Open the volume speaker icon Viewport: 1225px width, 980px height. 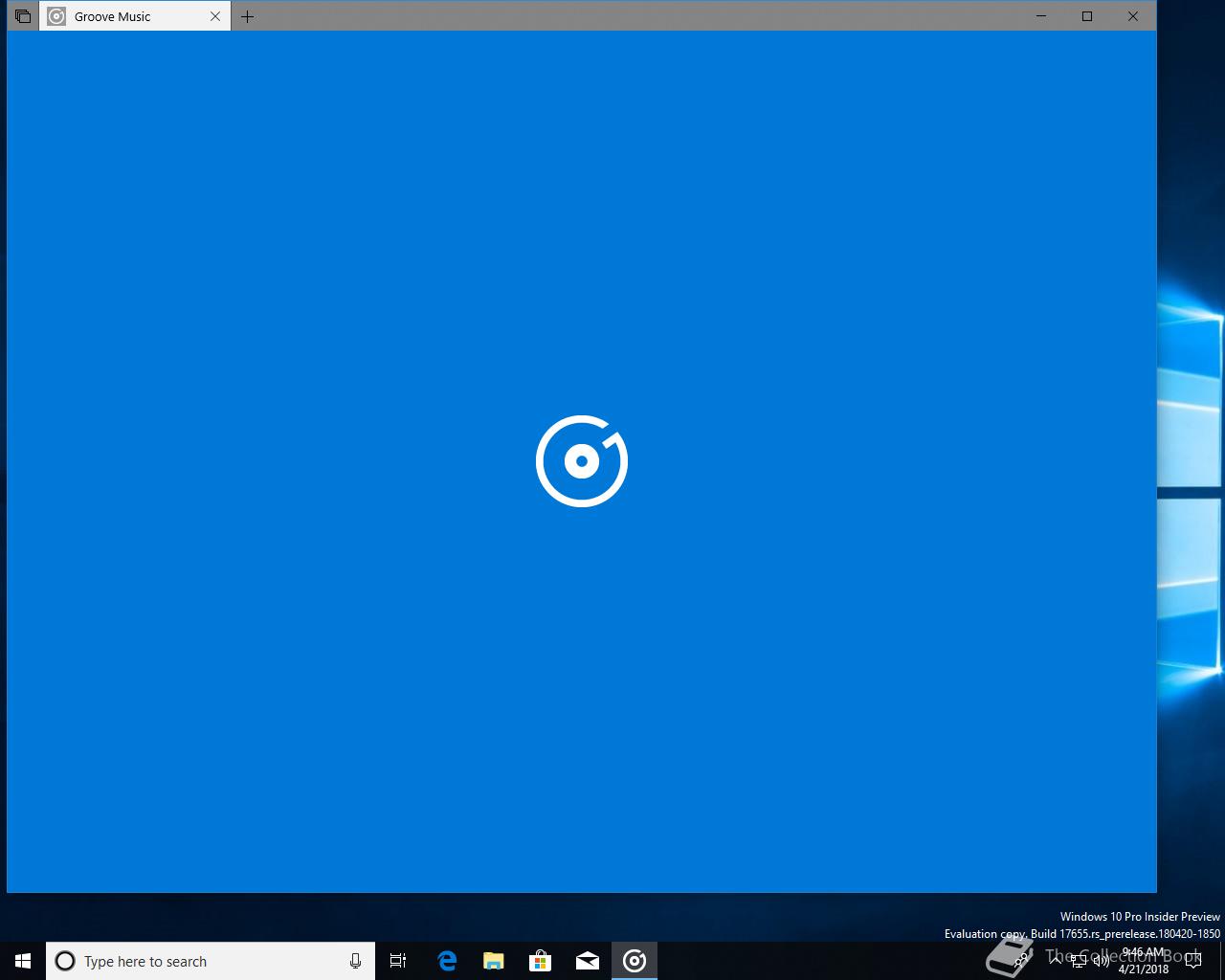click(x=1102, y=961)
